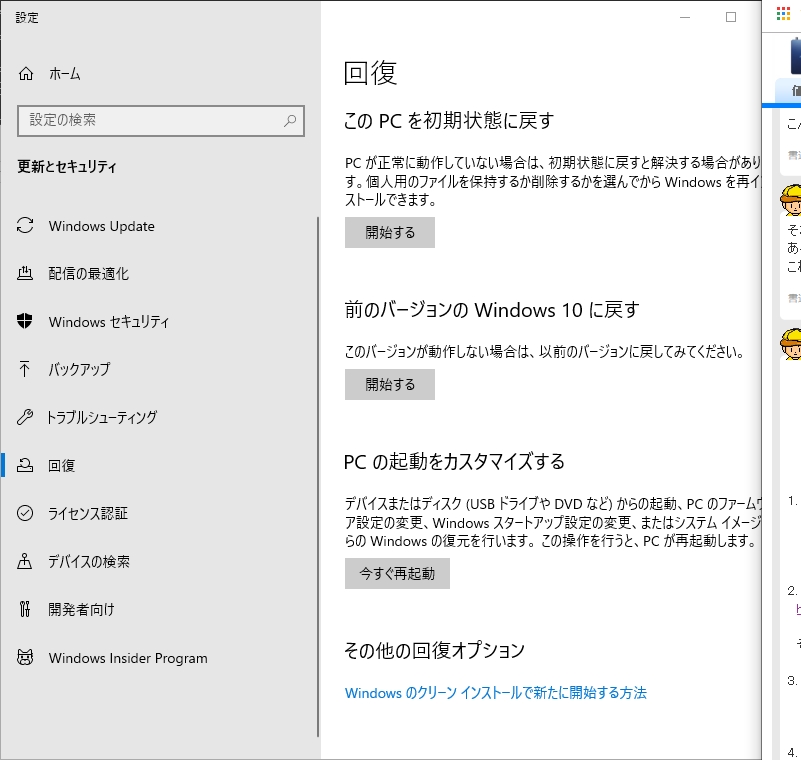
Task: Open 配信の最適化 settings page
Action: coord(158,274)
